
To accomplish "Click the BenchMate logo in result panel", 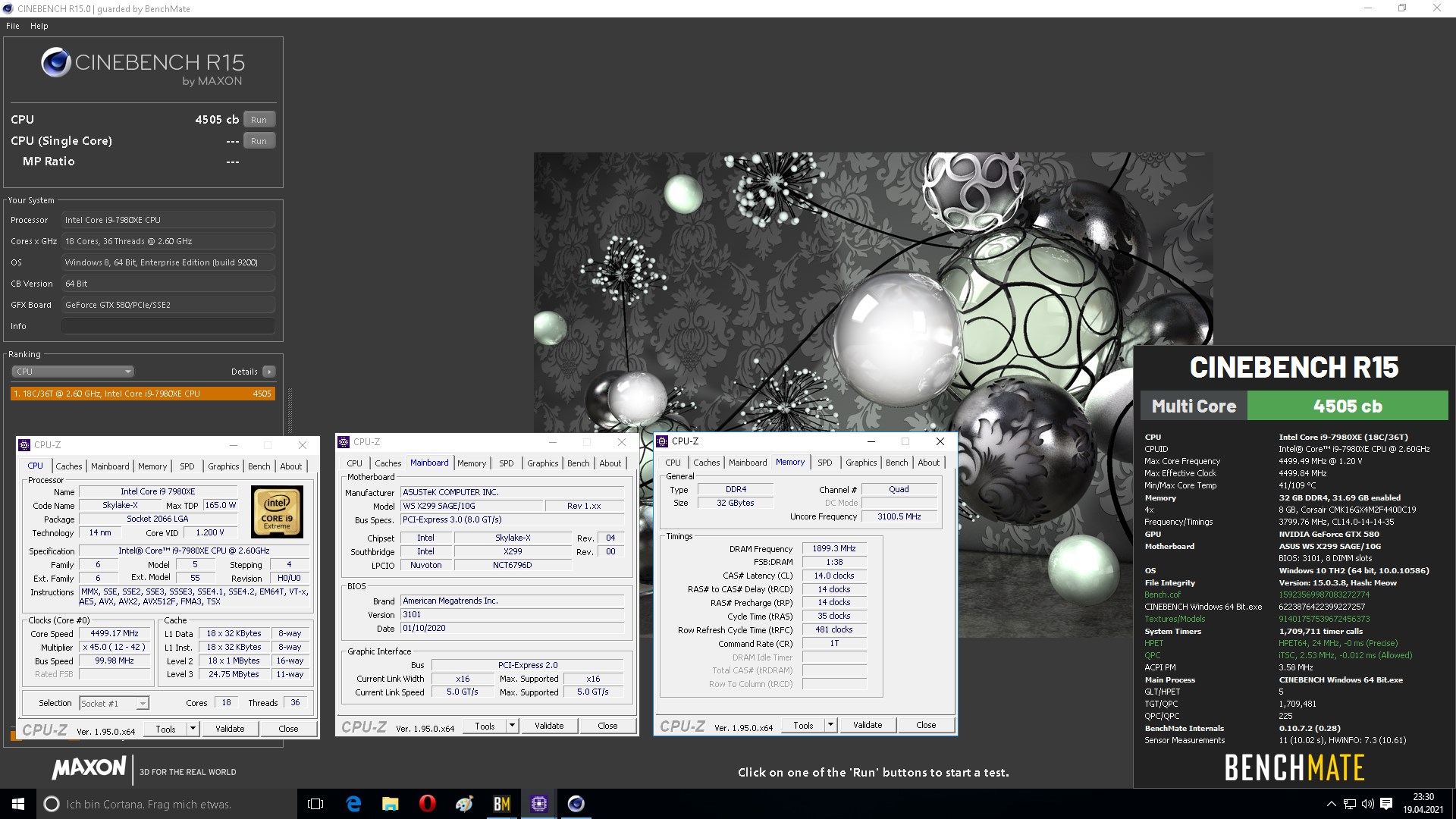I will [1294, 767].
